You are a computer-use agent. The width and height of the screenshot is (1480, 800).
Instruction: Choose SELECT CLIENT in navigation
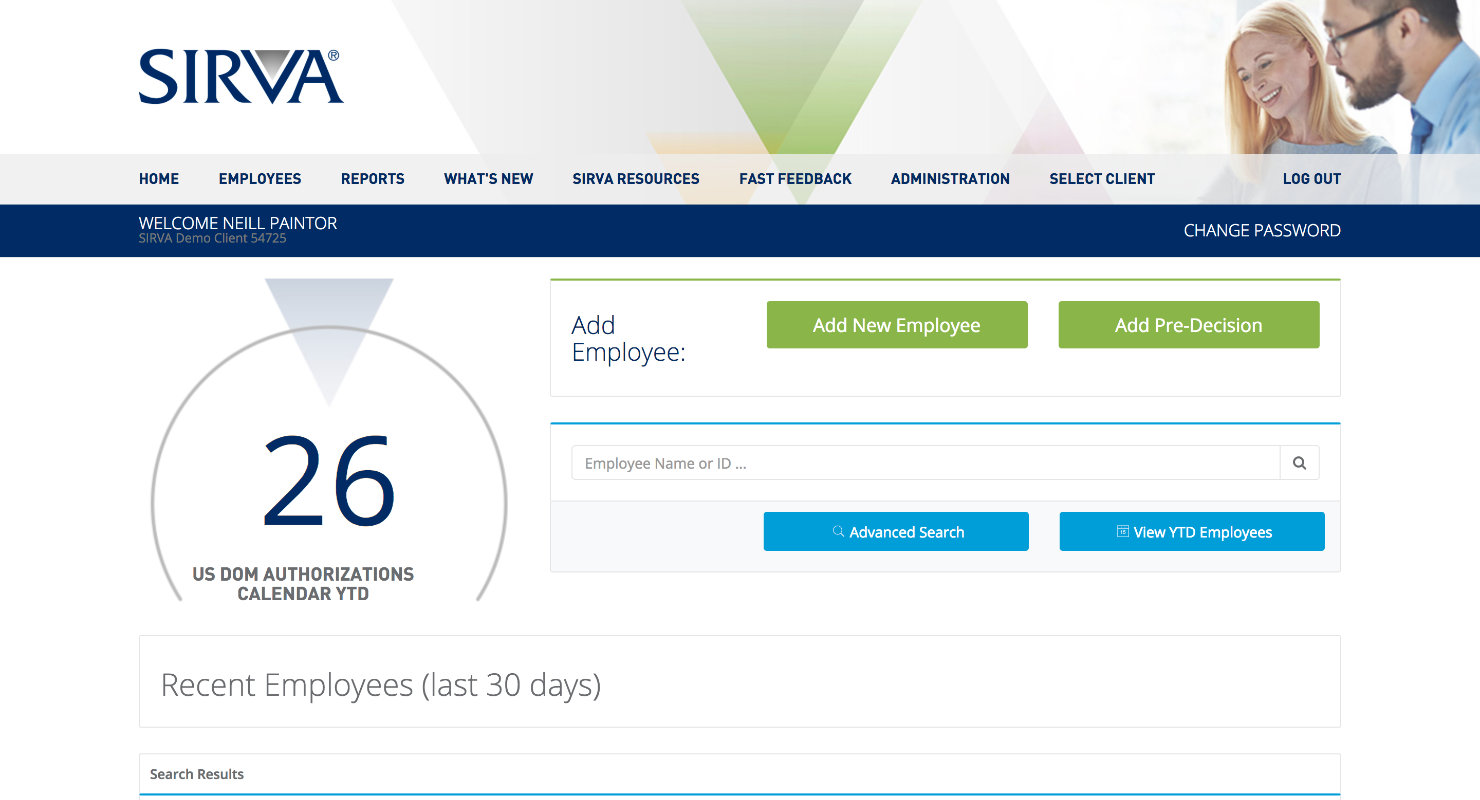1102,179
